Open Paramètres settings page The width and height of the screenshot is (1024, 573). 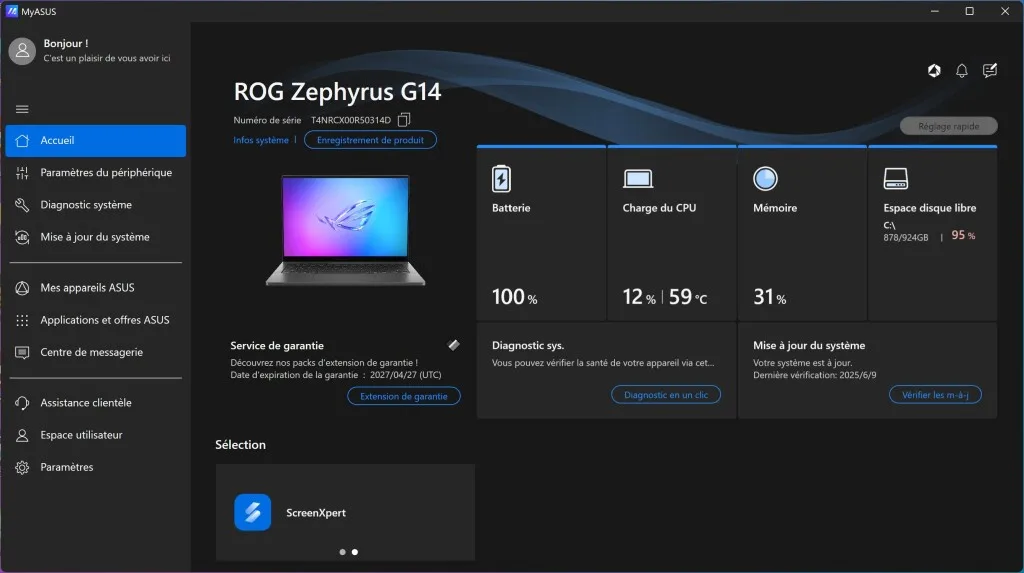click(x=95, y=467)
